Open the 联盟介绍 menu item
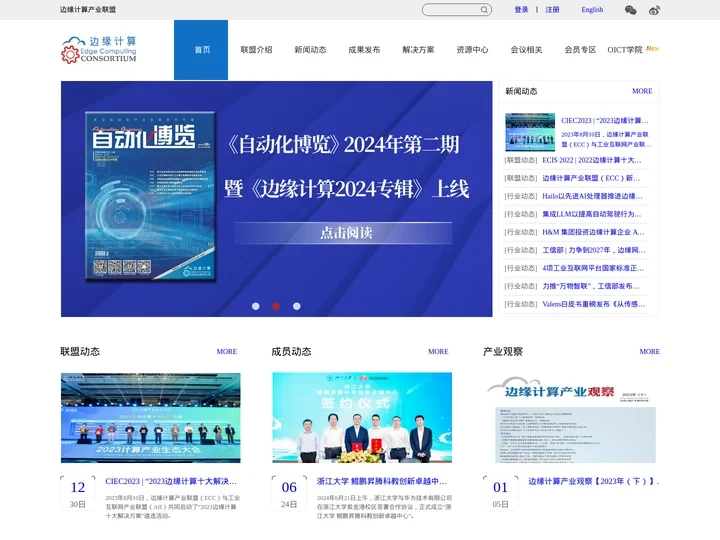Viewport: 720px width, 540px height. pyautogui.click(x=256, y=50)
